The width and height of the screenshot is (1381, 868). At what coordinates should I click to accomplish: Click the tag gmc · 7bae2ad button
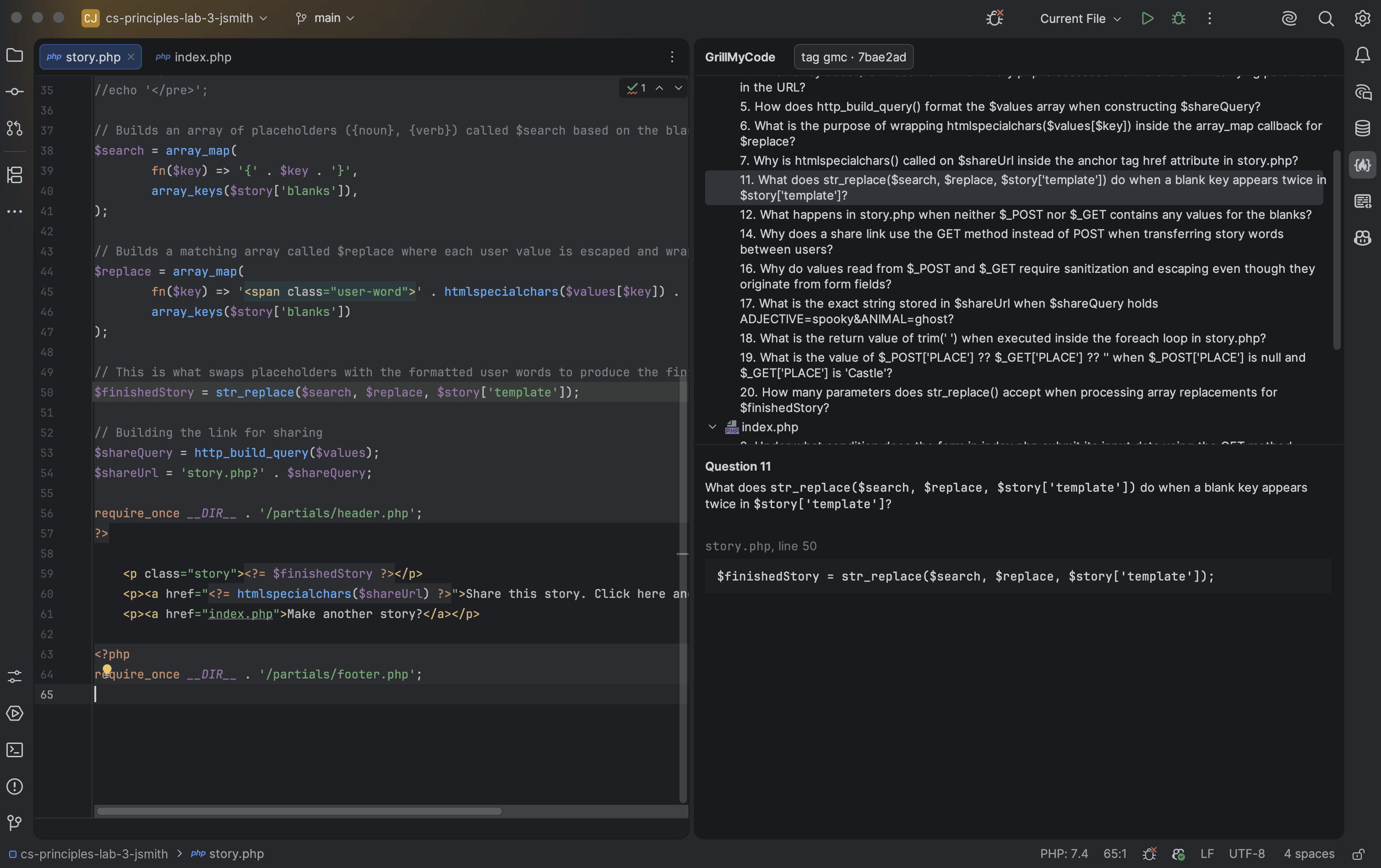tap(854, 57)
